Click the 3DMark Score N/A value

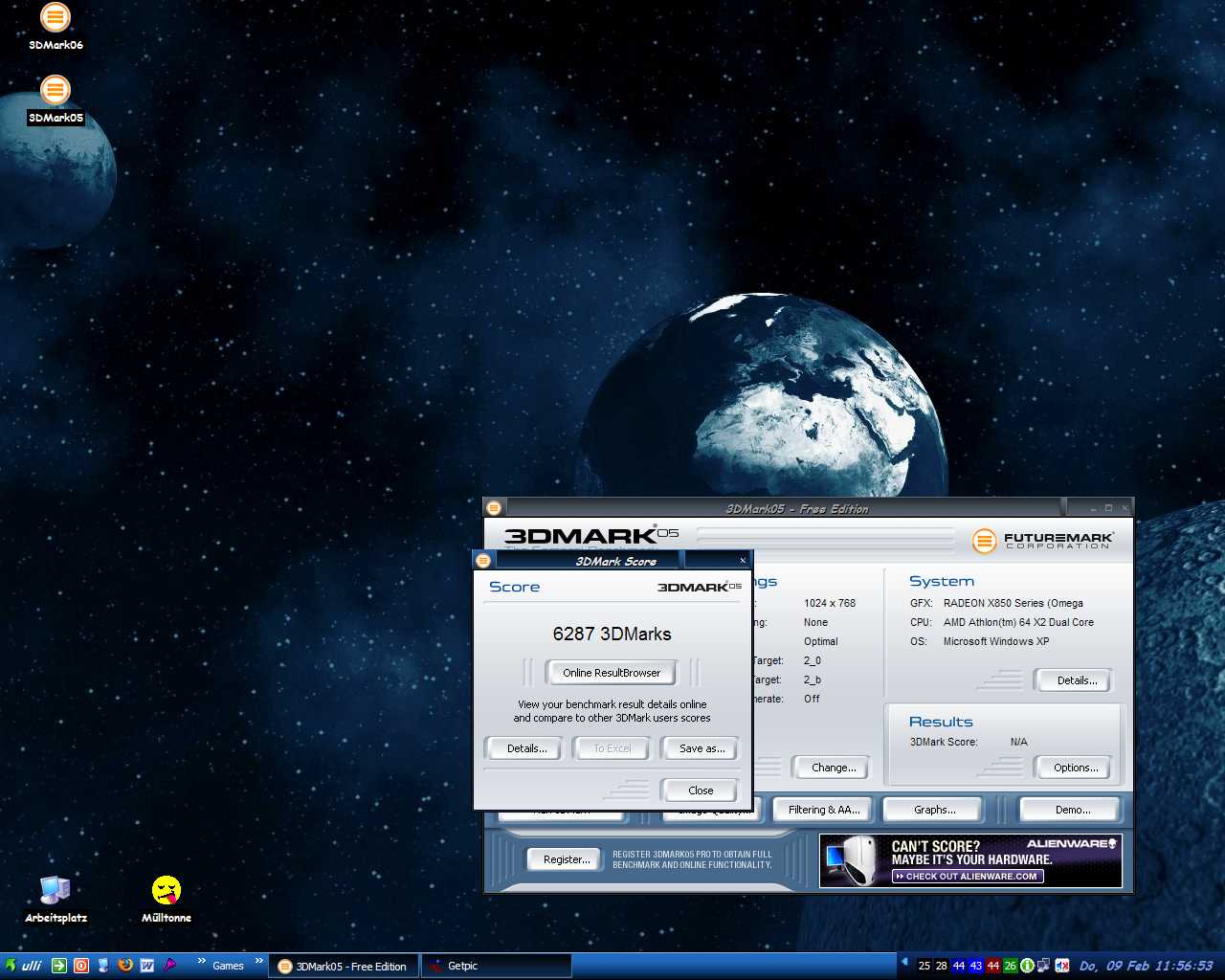point(1019,742)
